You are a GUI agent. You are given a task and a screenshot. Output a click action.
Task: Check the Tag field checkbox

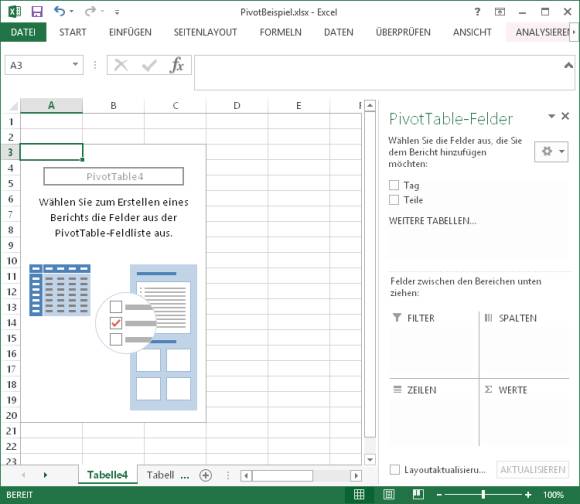394,185
